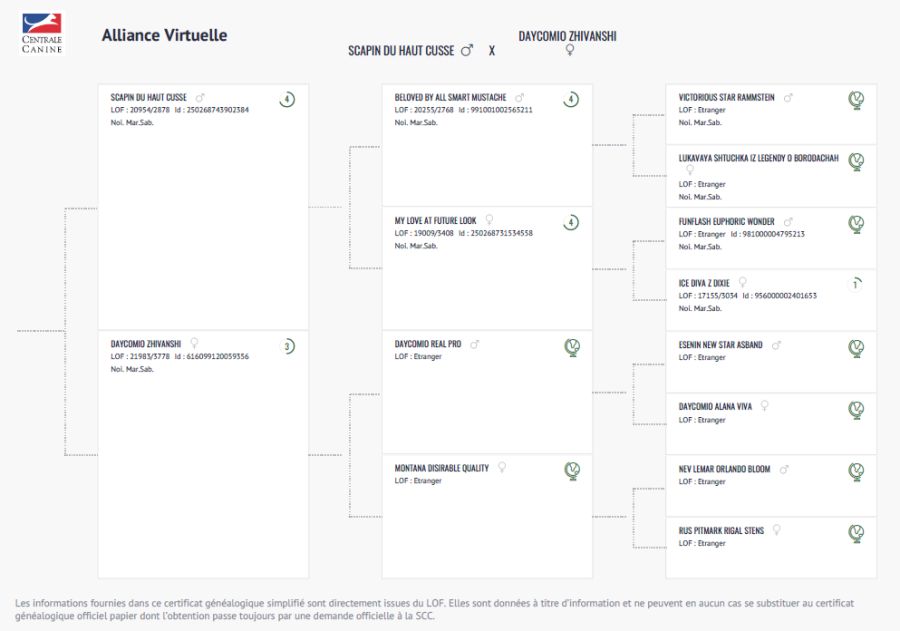900x631 pixels.
Task: Click medal icon beside Rus Pitmark Rigal Stens
Action: (856, 532)
